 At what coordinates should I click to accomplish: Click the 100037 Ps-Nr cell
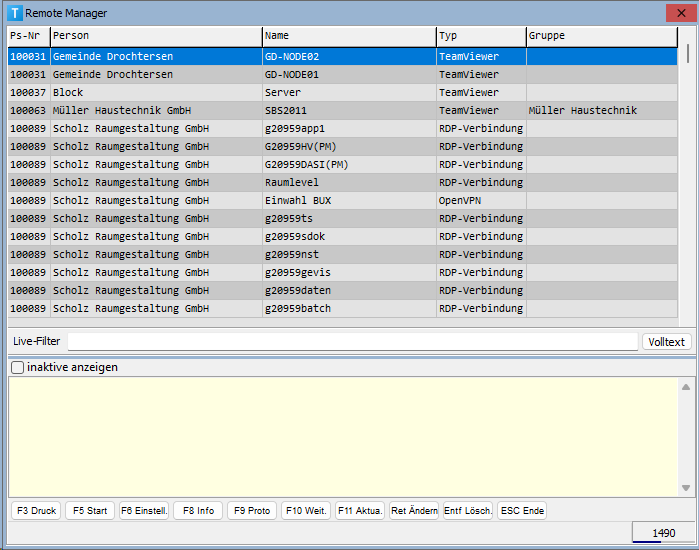tap(29, 93)
